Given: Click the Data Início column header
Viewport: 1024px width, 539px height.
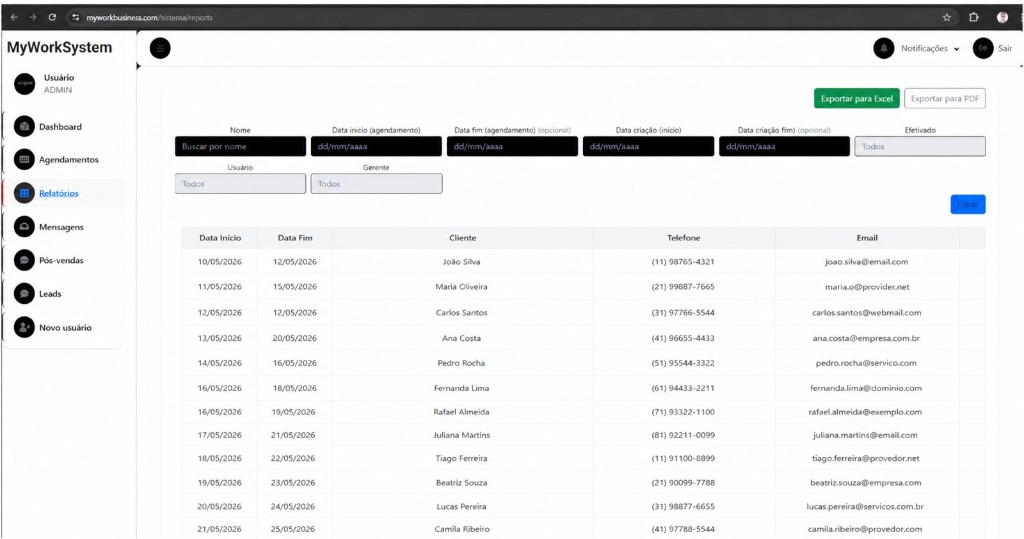Looking at the screenshot, I should (x=220, y=238).
